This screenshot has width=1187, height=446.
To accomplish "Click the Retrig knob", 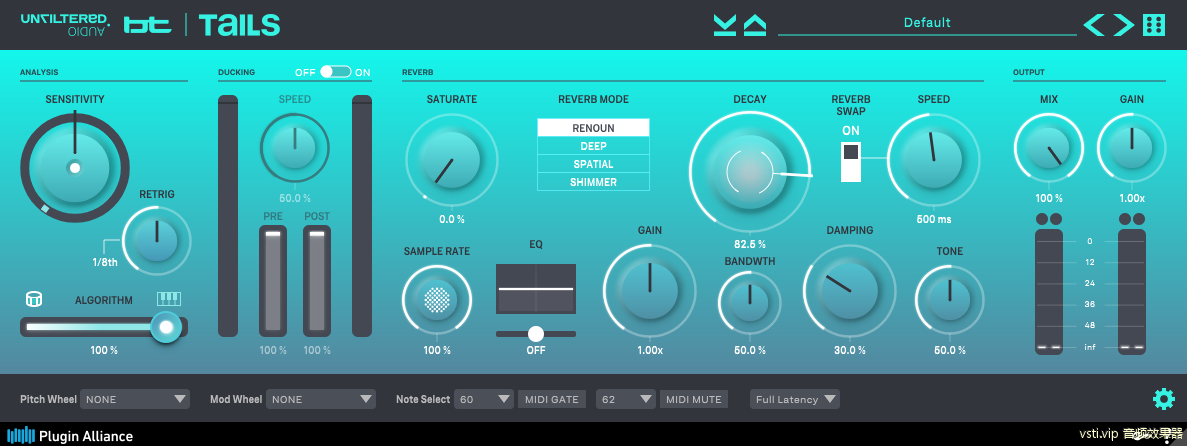I will [157, 240].
